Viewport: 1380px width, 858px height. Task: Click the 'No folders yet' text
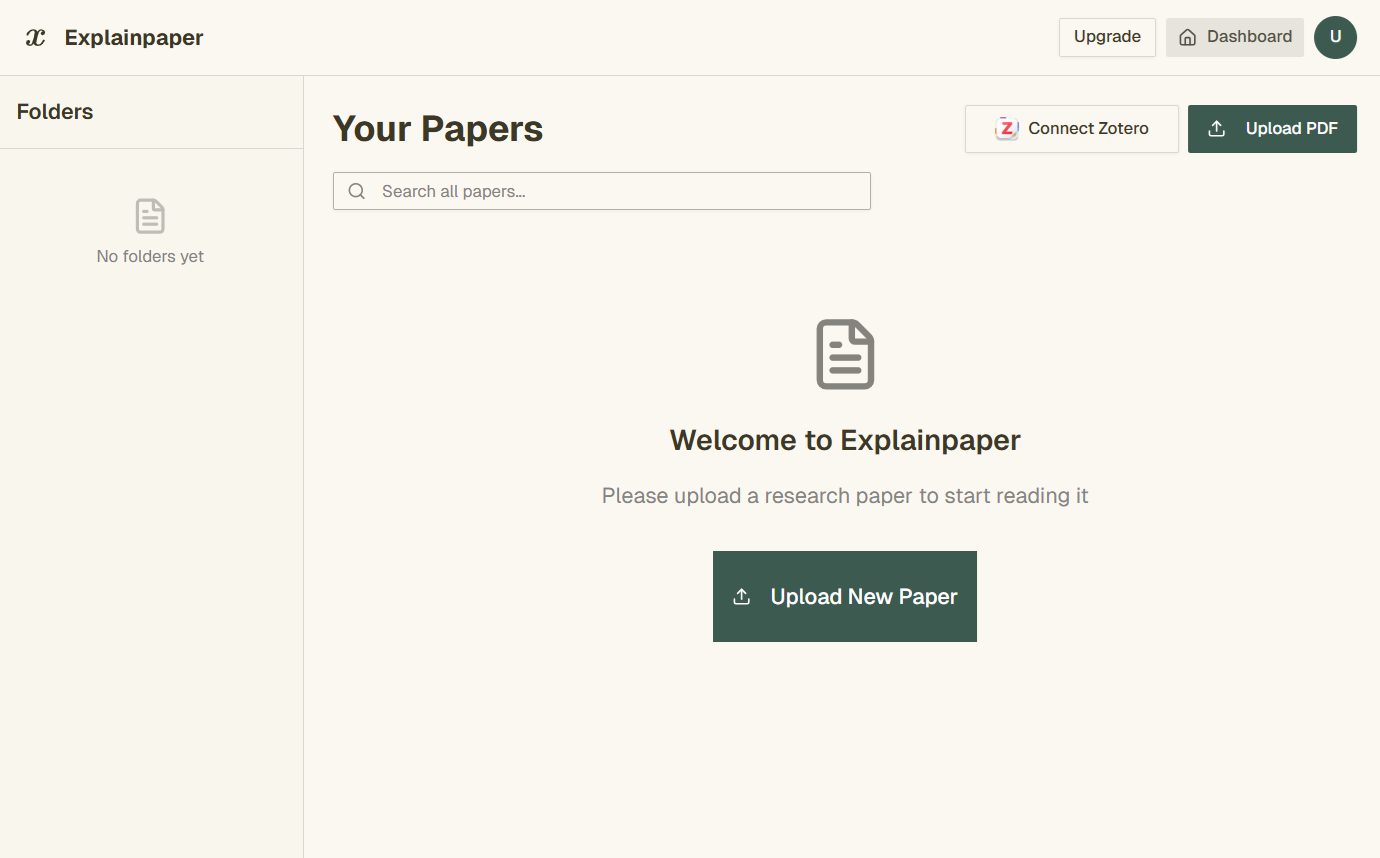pyautogui.click(x=150, y=256)
